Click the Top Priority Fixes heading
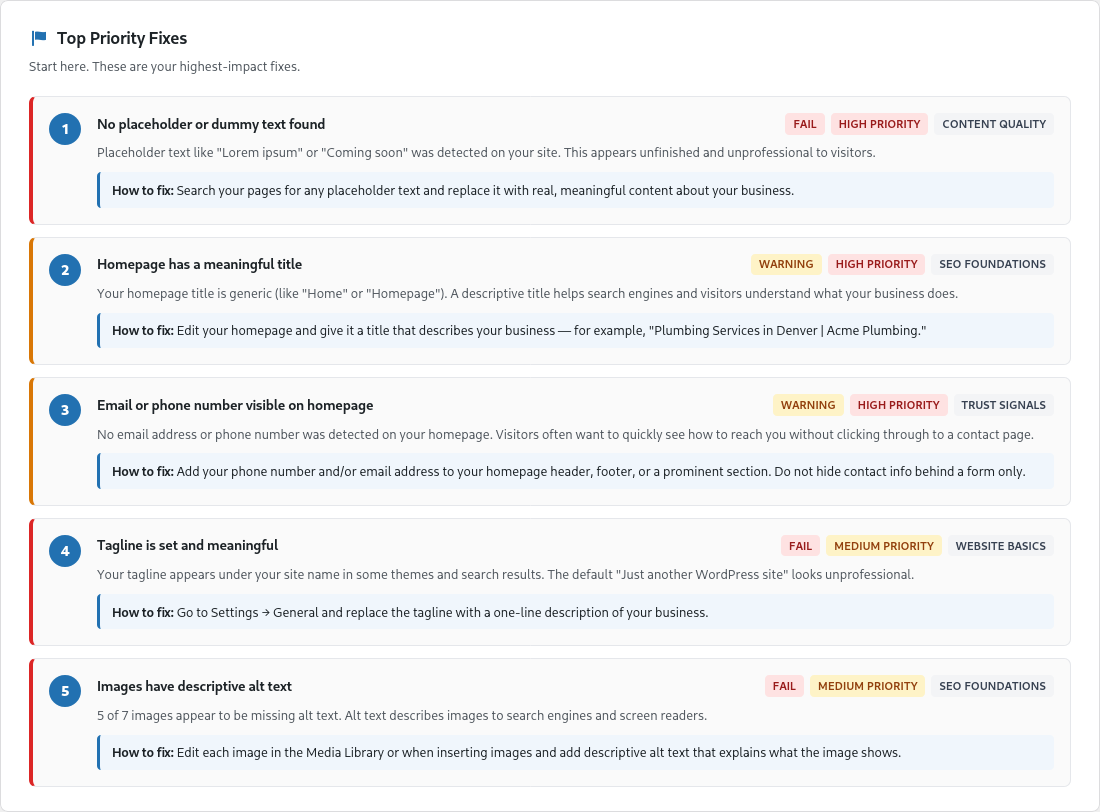1100x812 pixels. point(122,38)
